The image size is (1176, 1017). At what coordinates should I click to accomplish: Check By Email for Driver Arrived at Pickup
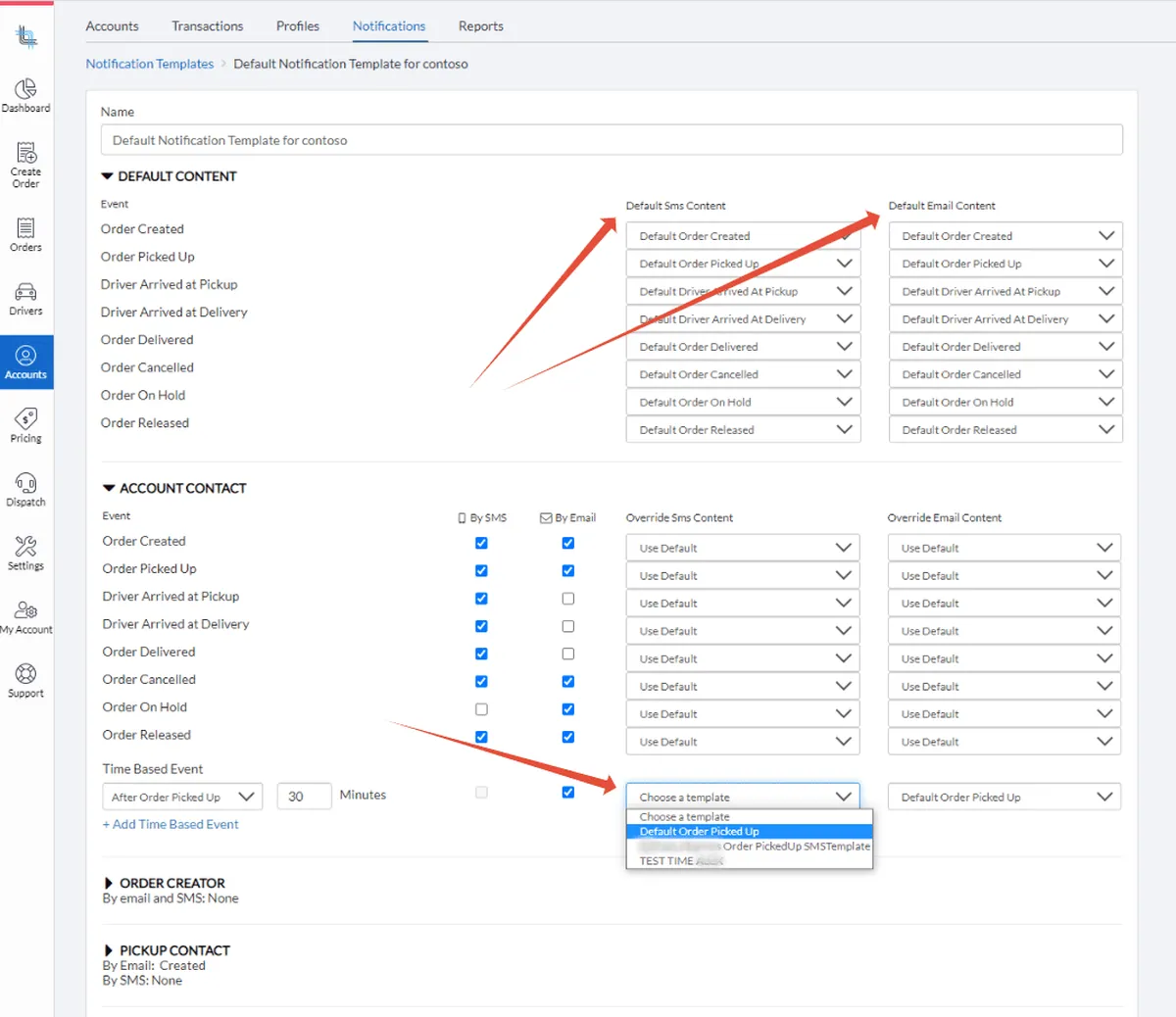coord(568,599)
